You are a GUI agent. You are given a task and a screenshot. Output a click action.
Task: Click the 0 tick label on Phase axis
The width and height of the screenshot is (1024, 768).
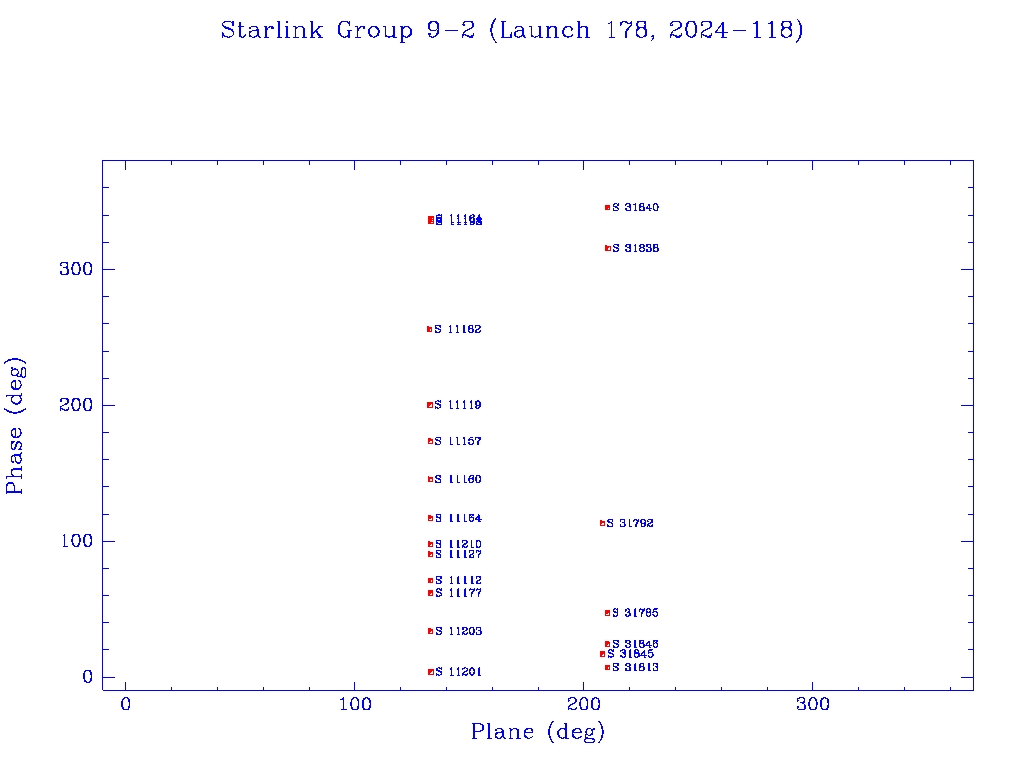pyautogui.click(x=88, y=677)
